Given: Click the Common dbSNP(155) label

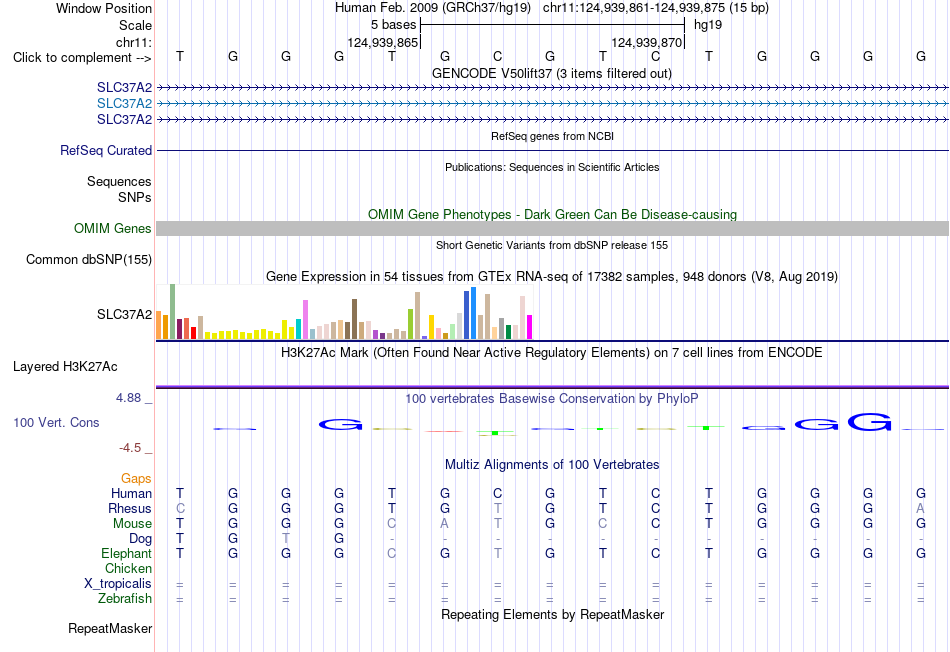Looking at the screenshot, I should pos(88,259).
